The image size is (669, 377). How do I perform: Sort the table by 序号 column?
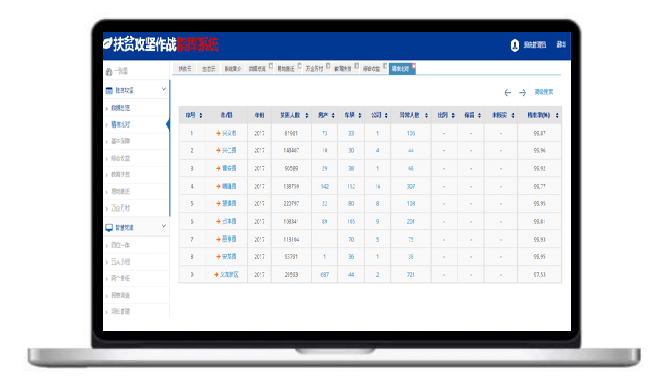pos(201,116)
